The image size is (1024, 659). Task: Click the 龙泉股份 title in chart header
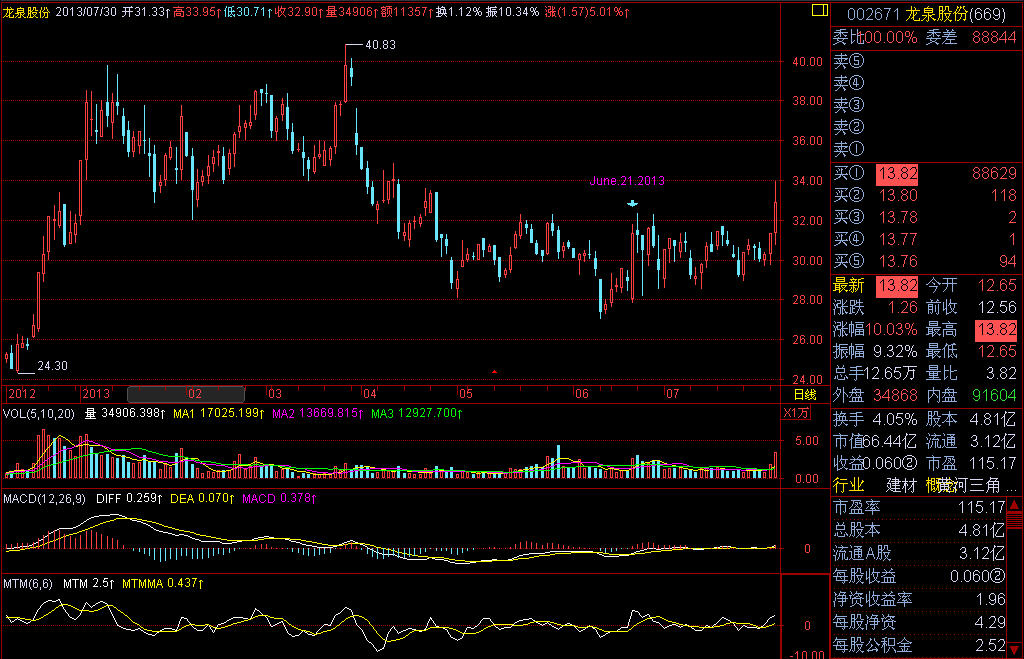[28, 12]
